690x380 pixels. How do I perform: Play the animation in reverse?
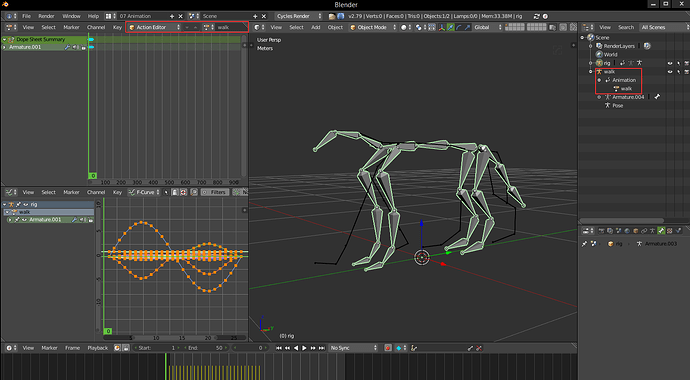[296, 348]
